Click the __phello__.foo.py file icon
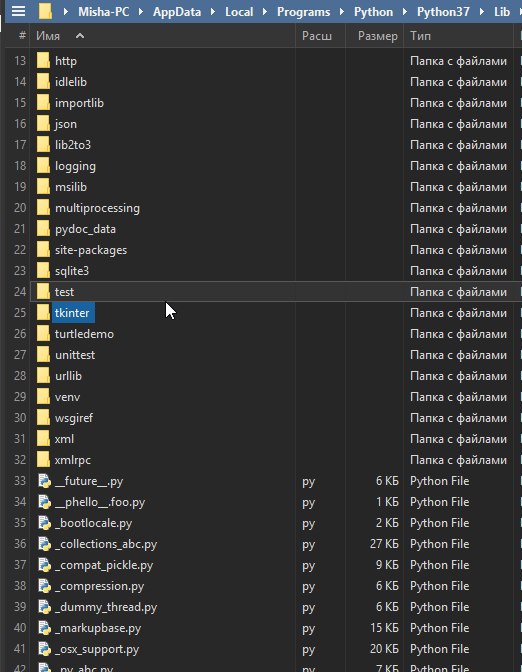This screenshot has width=522, height=672. pyautogui.click(x=45, y=502)
